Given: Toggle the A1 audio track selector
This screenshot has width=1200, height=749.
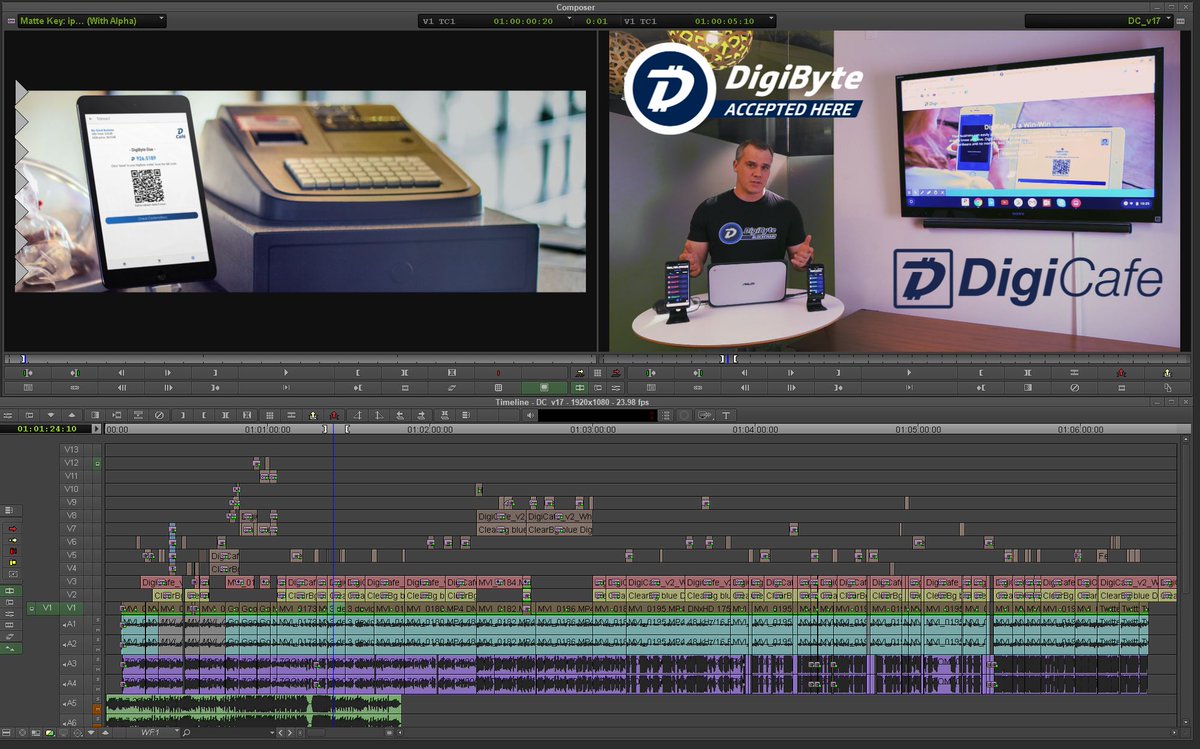Looking at the screenshot, I should click(69, 626).
